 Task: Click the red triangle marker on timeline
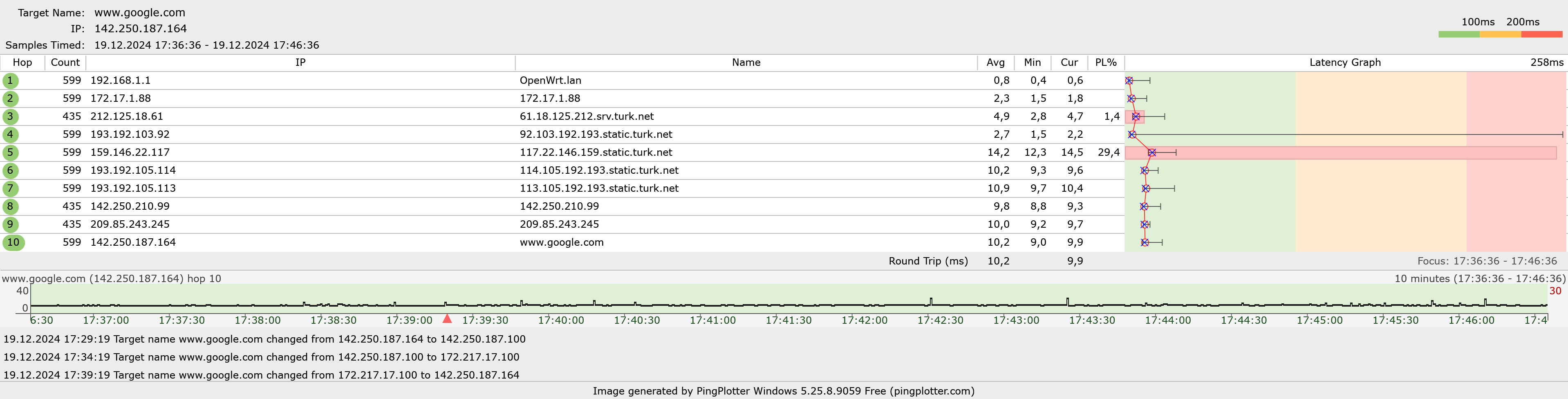point(447,318)
